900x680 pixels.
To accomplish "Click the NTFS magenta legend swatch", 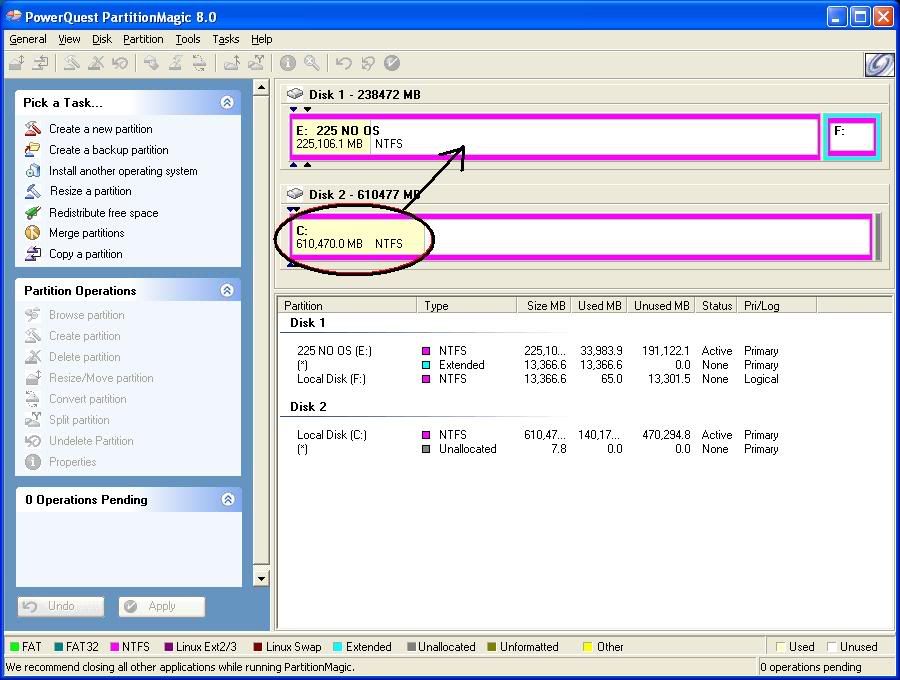I will pos(114,647).
